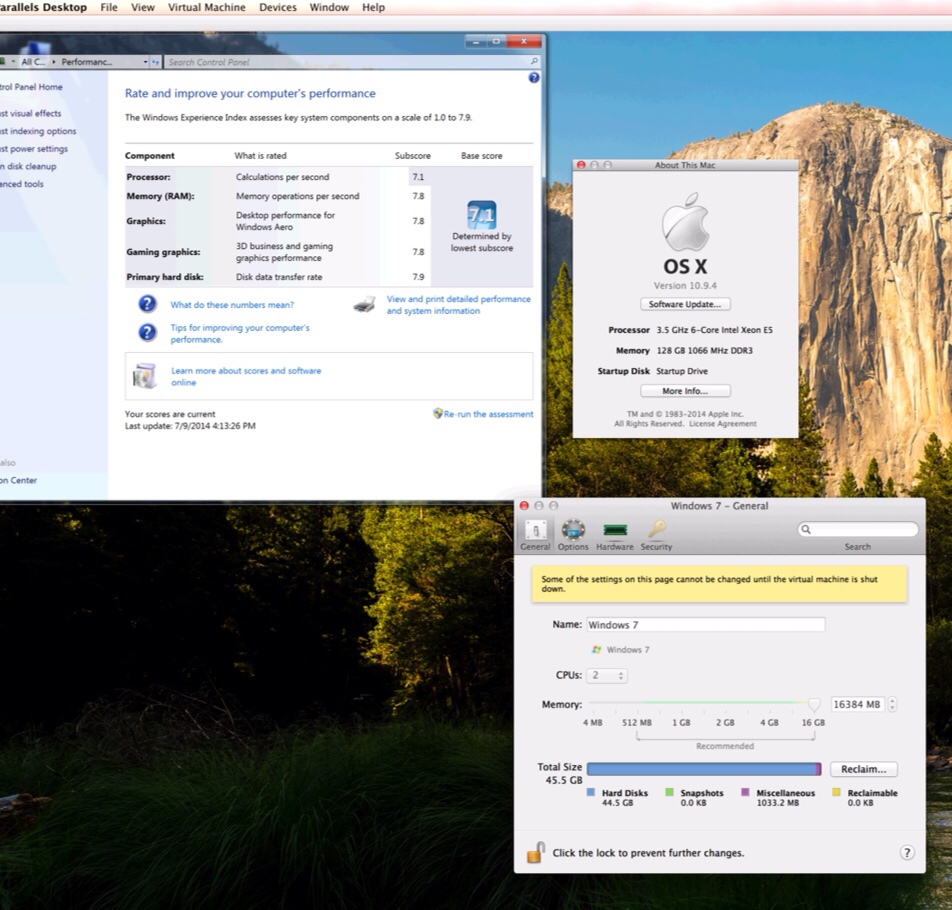This screenshot has height=910, width=952.
Task: Open 'View and print detailed performance' link
Action: pos(458,305)
